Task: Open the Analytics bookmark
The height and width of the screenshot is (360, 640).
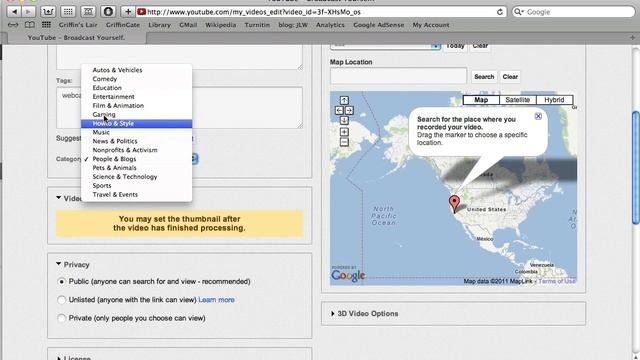Action: 330,25
